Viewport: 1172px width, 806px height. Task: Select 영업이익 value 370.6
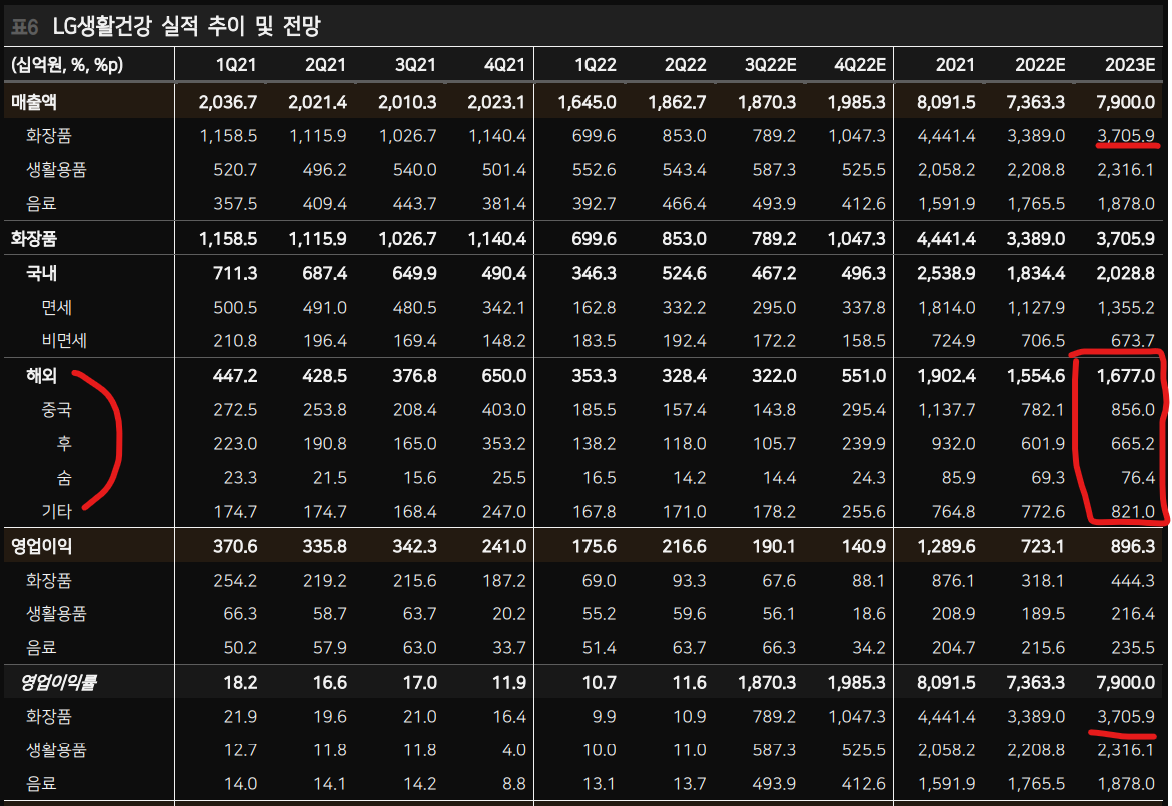pyautogui.click(x=235, y=547)
